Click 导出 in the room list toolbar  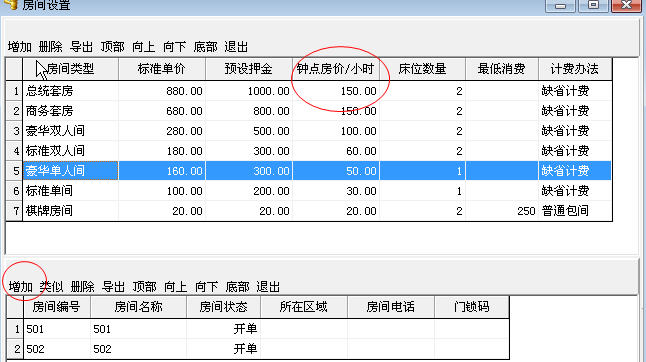click(x=113, y=287)
